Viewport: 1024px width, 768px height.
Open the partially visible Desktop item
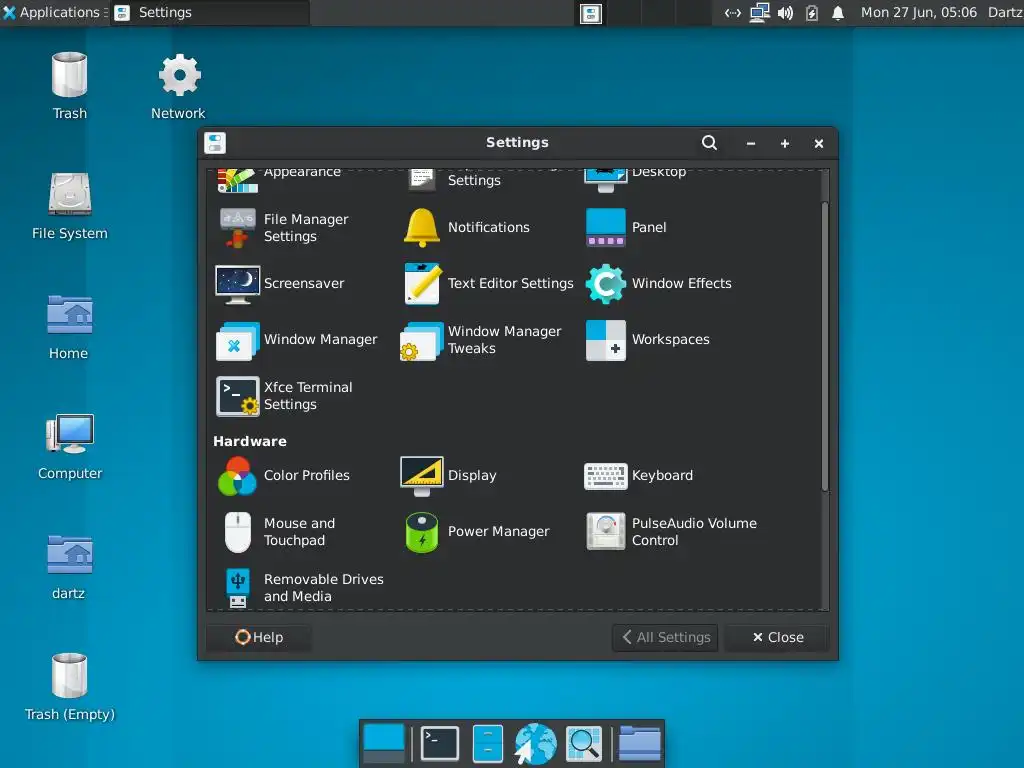pyautogui.click(x=636, y=178)
